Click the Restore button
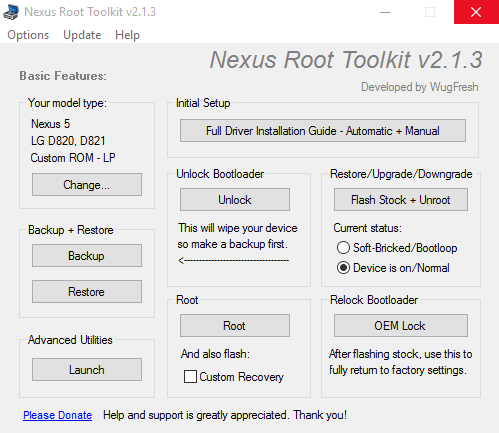Image resolution: width=499 pixels, height=433 pixels. [87, 292]
